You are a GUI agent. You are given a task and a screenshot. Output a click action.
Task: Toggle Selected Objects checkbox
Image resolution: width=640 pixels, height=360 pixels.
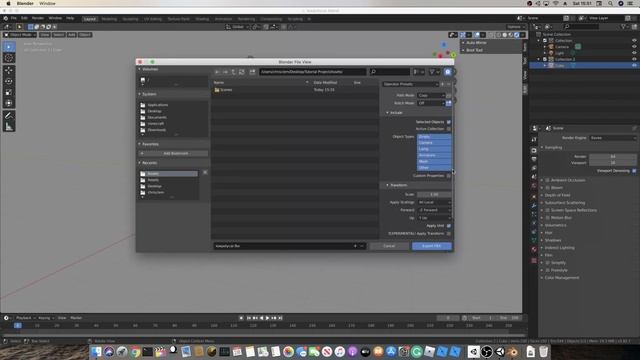449,122
